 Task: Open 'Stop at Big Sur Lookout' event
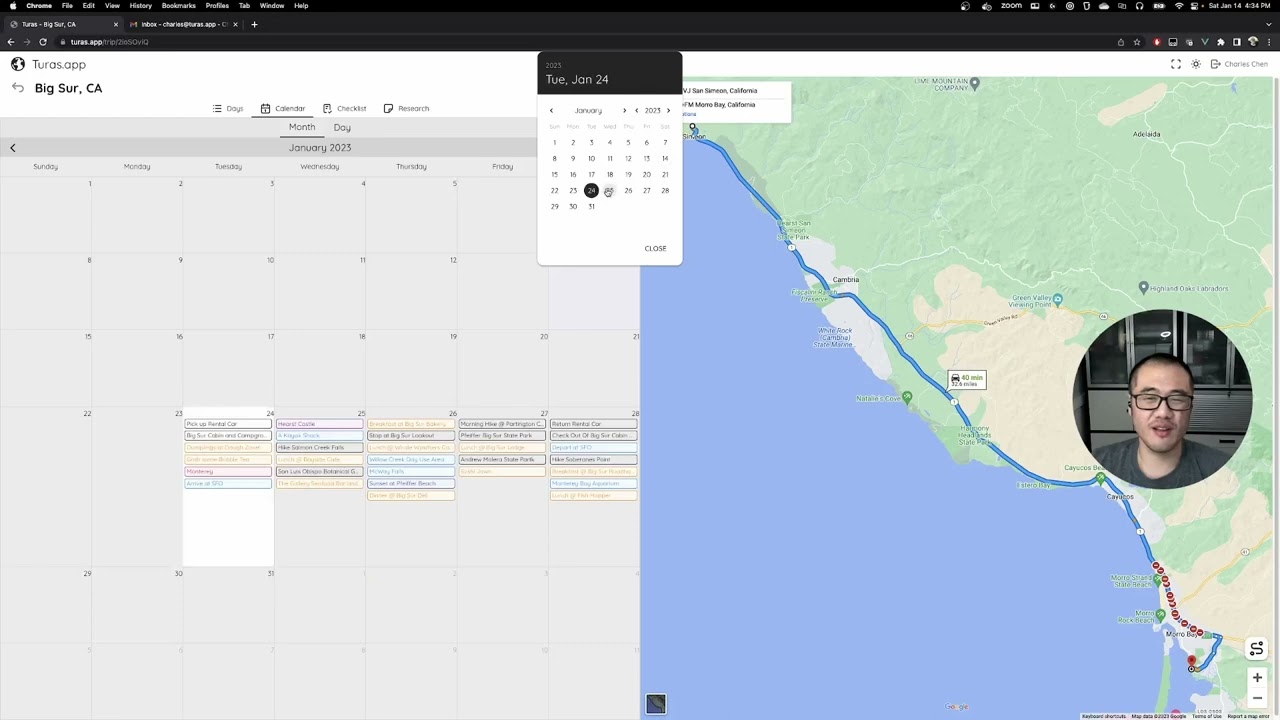click(x=411, y=436)
